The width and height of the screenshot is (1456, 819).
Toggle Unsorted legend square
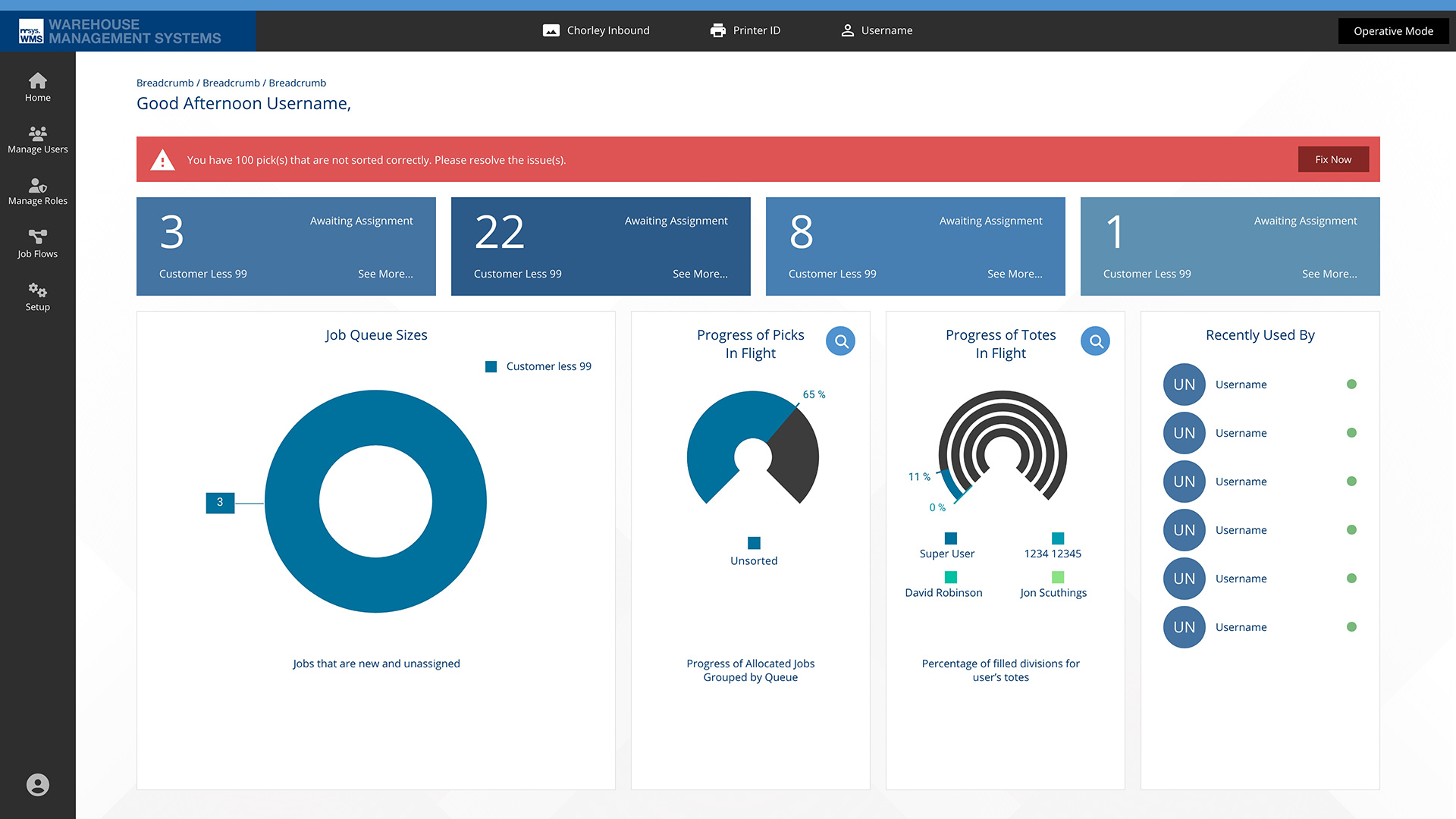[754, 543]
